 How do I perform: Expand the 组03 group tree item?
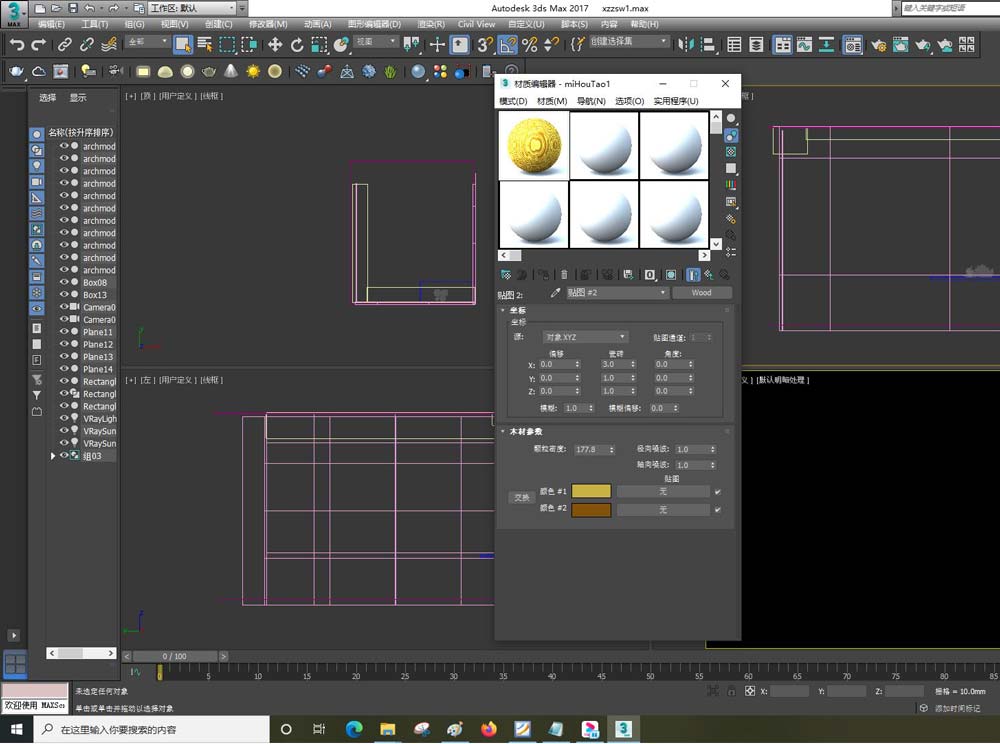coord(53,456)
